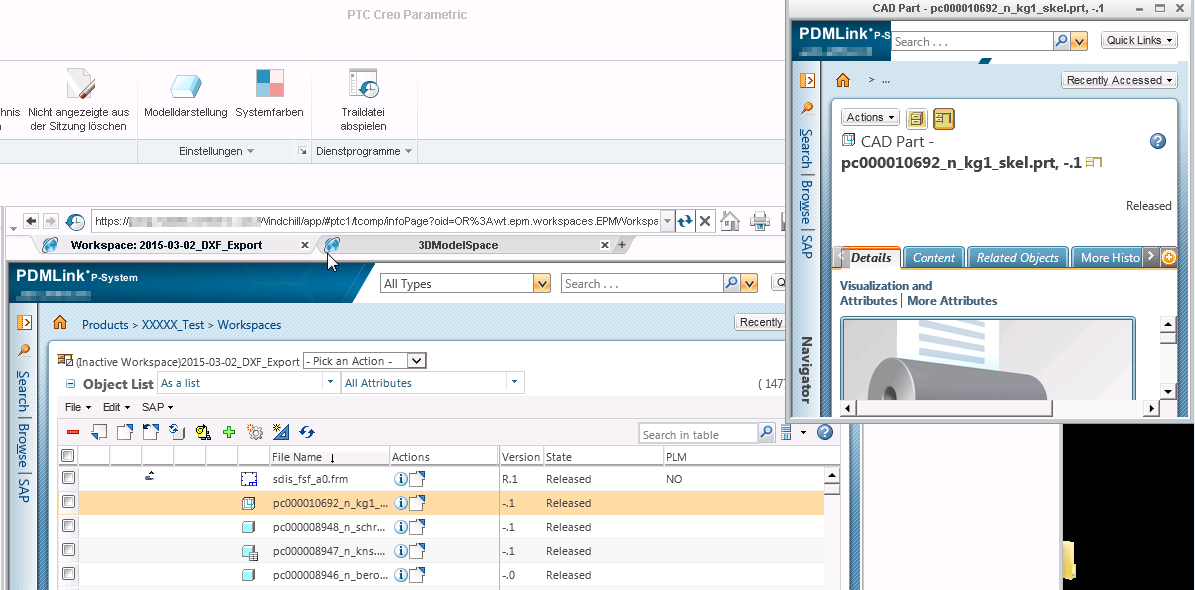
Task: Check the box for sdis_fsf_a0.frm
Action: (69, 478)
